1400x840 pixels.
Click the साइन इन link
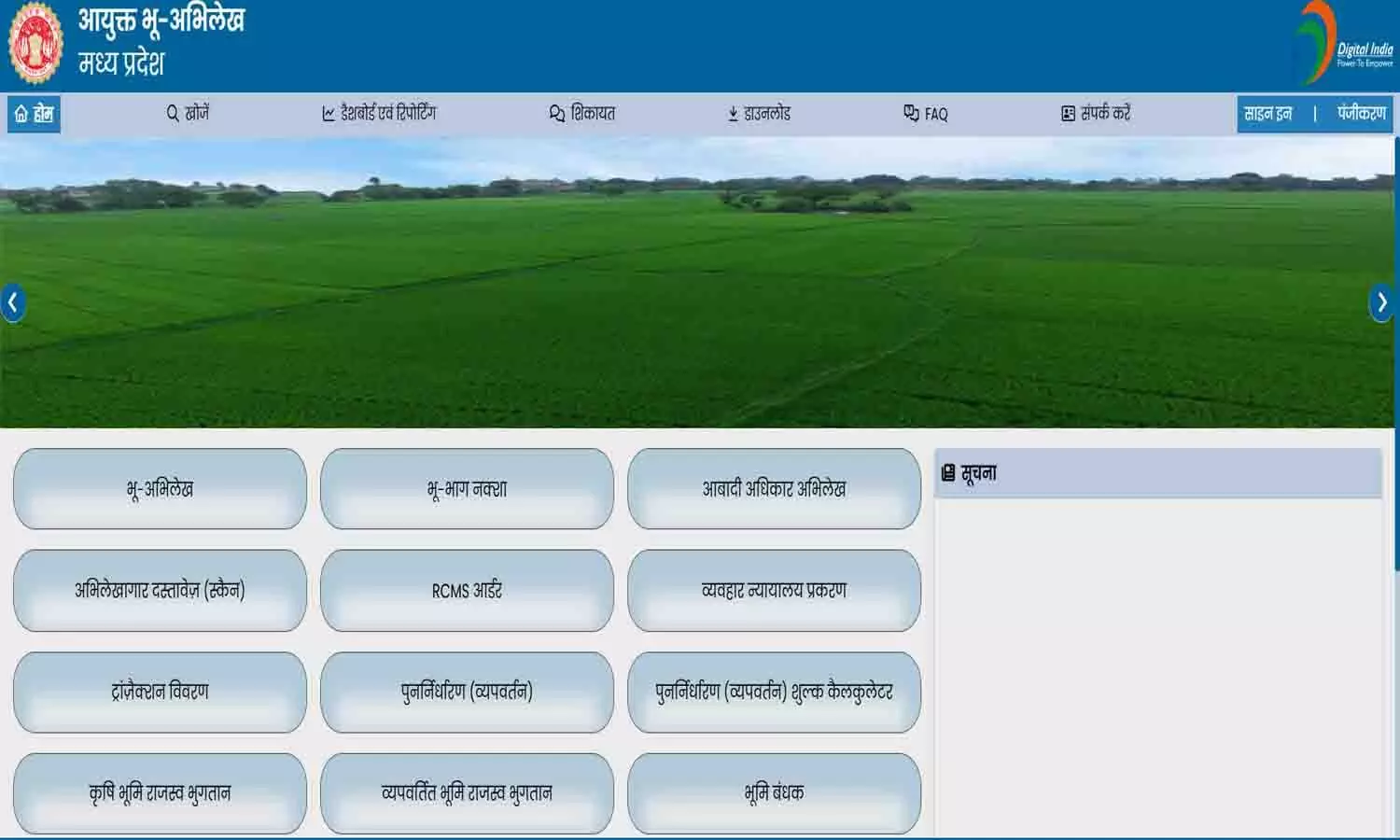[x=1269, y=113]
